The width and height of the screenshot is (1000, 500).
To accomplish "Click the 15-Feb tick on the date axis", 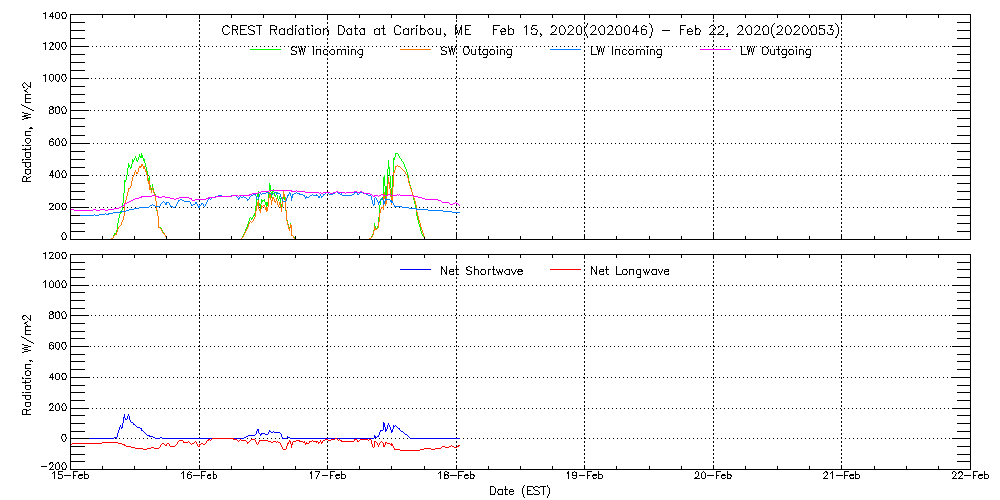I will (x=72, y=477).
